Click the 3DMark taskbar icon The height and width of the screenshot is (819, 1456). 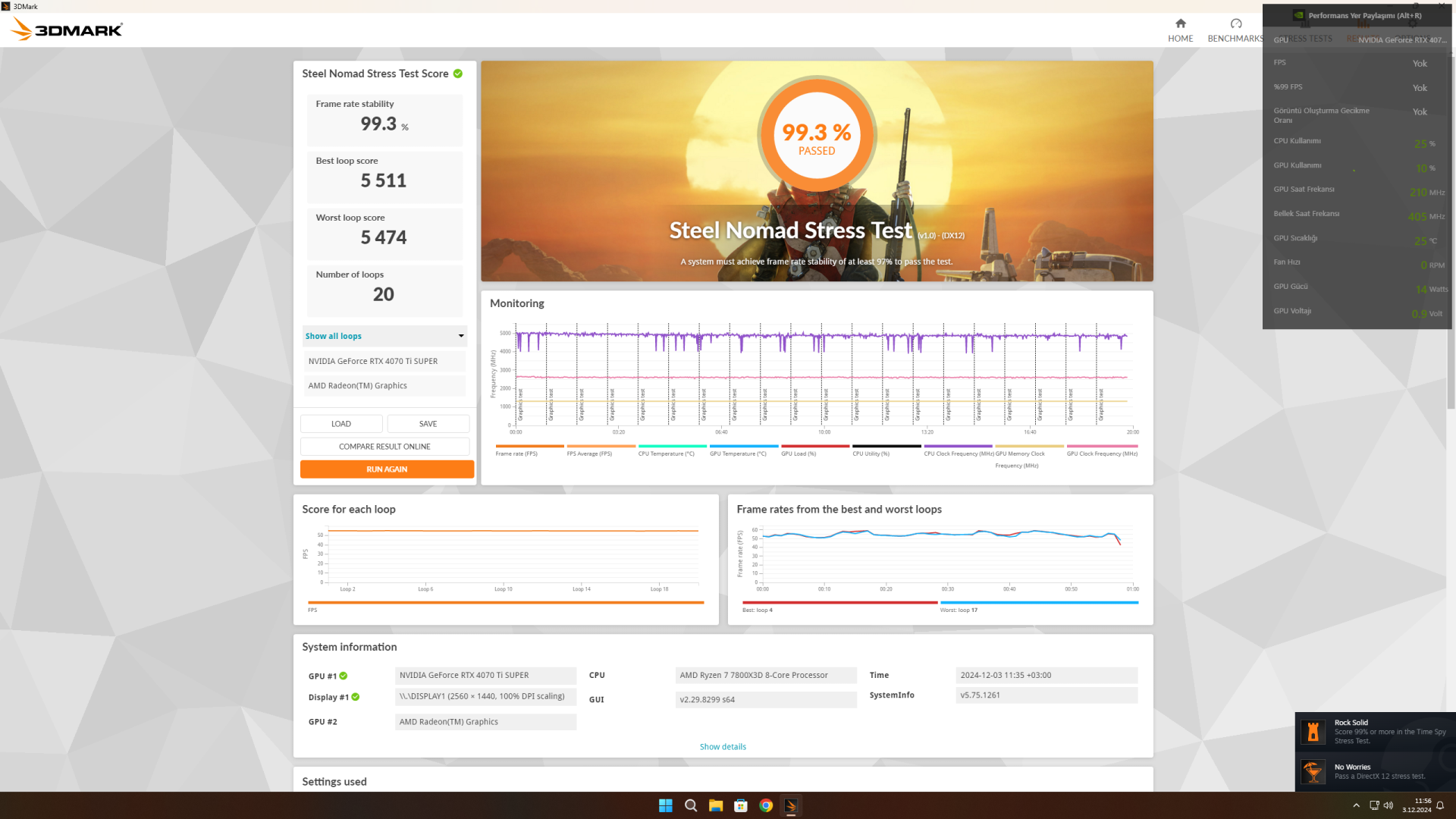(x=791, y=805)
